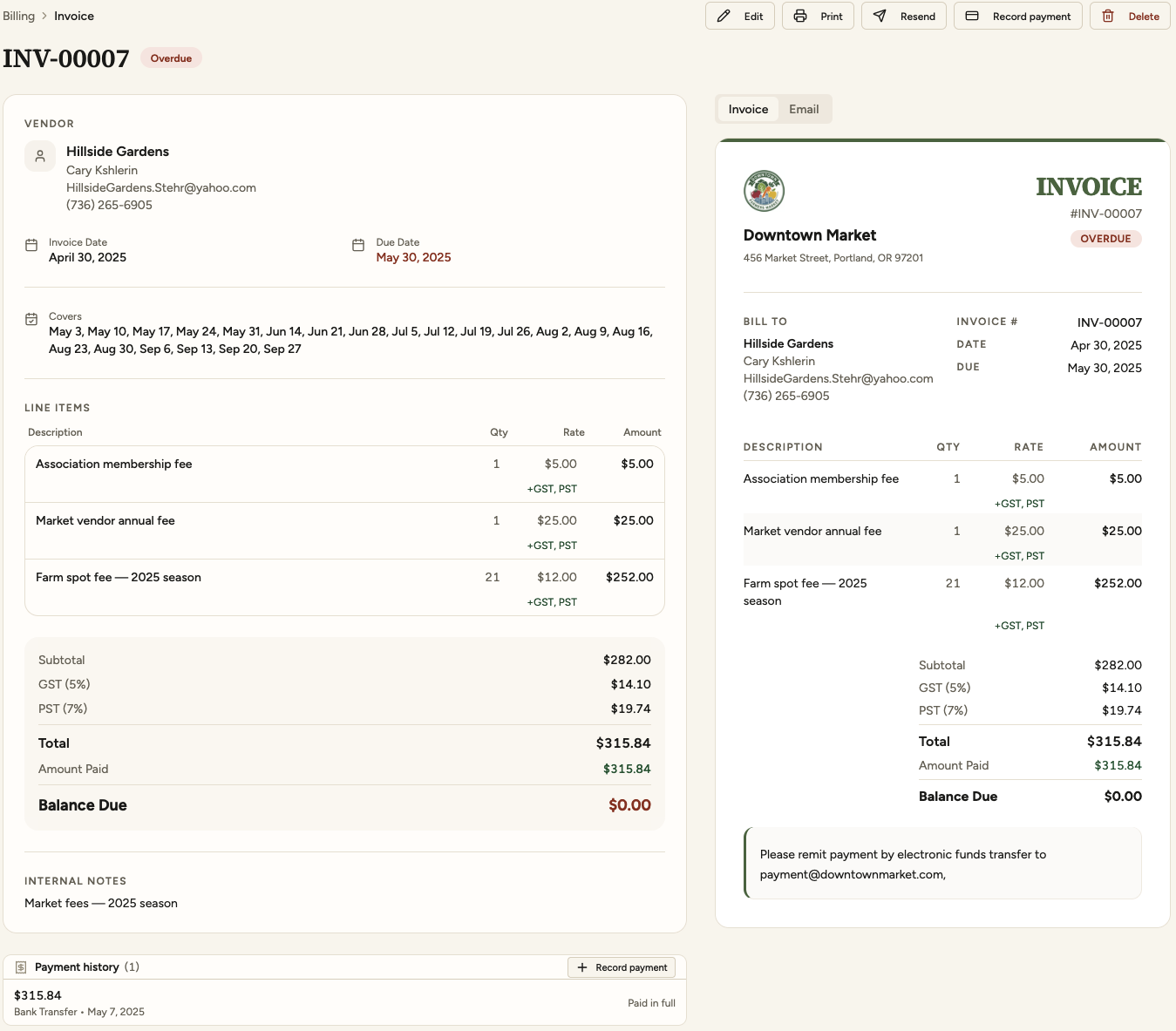
Task: Click the vendor name Hillside Gardens
Action: click(x=118, y=152)
